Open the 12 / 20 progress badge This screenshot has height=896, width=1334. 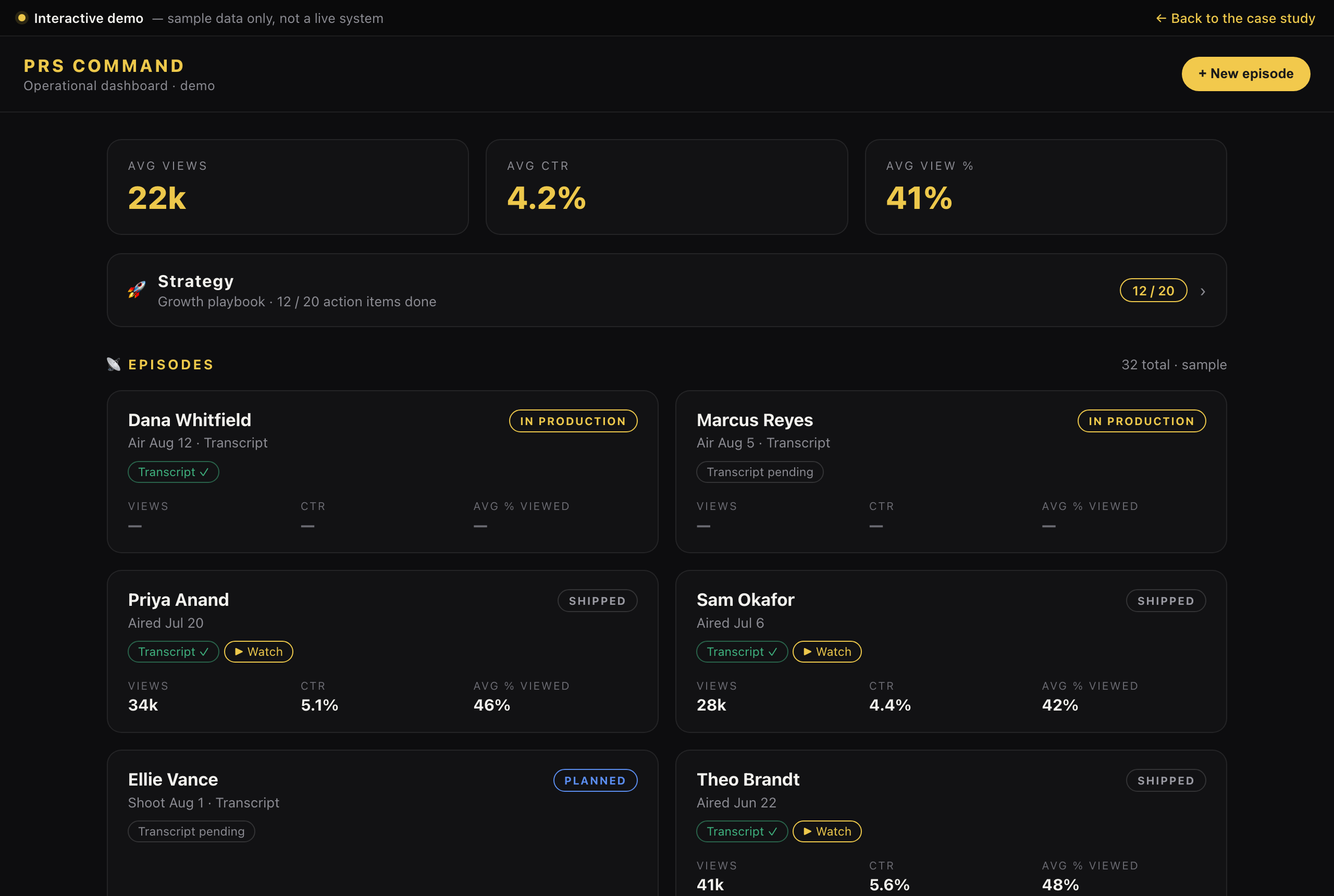click(1153, 291)
